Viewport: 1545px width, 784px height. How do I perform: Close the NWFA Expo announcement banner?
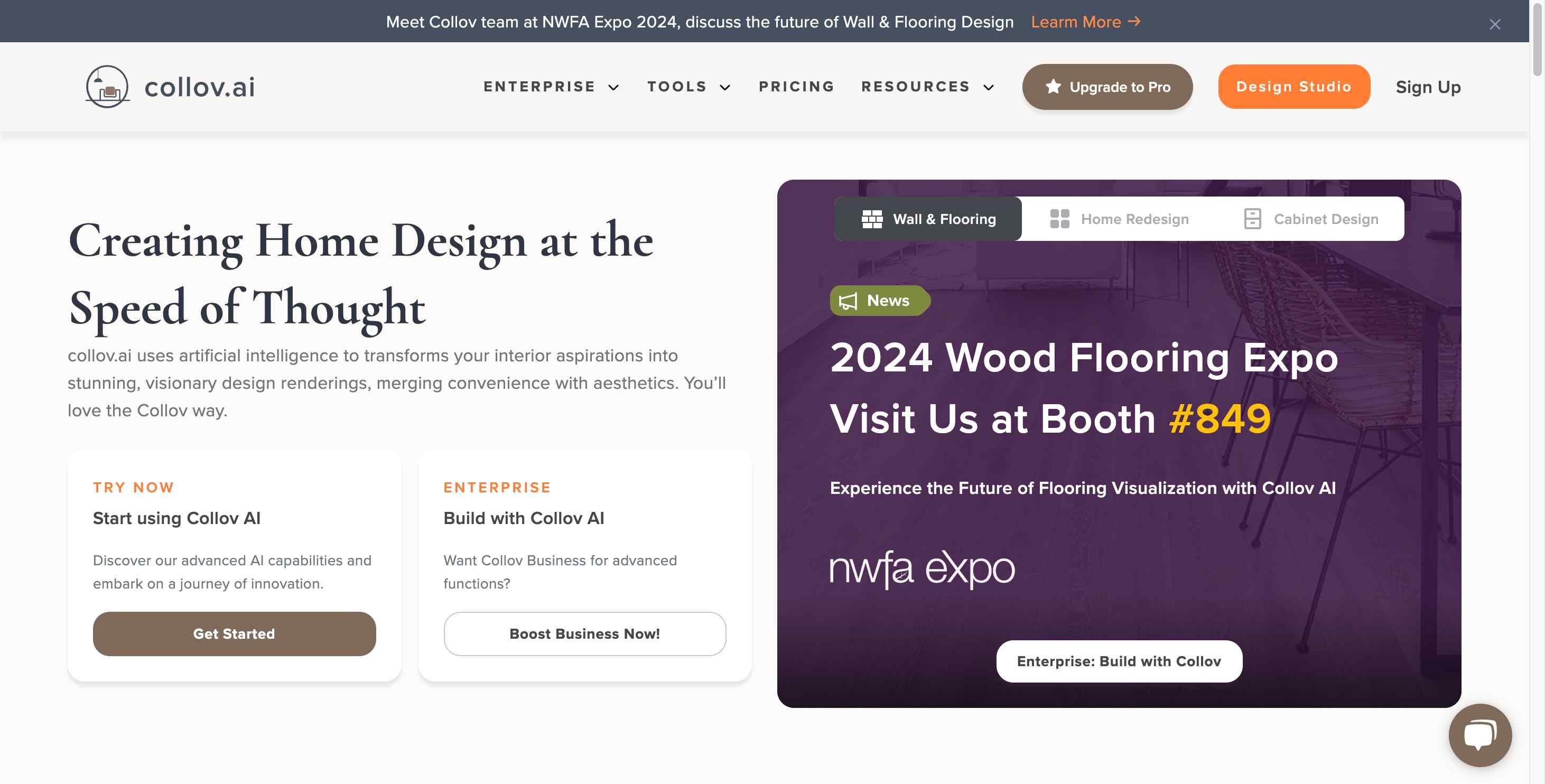click(1495, 24)
